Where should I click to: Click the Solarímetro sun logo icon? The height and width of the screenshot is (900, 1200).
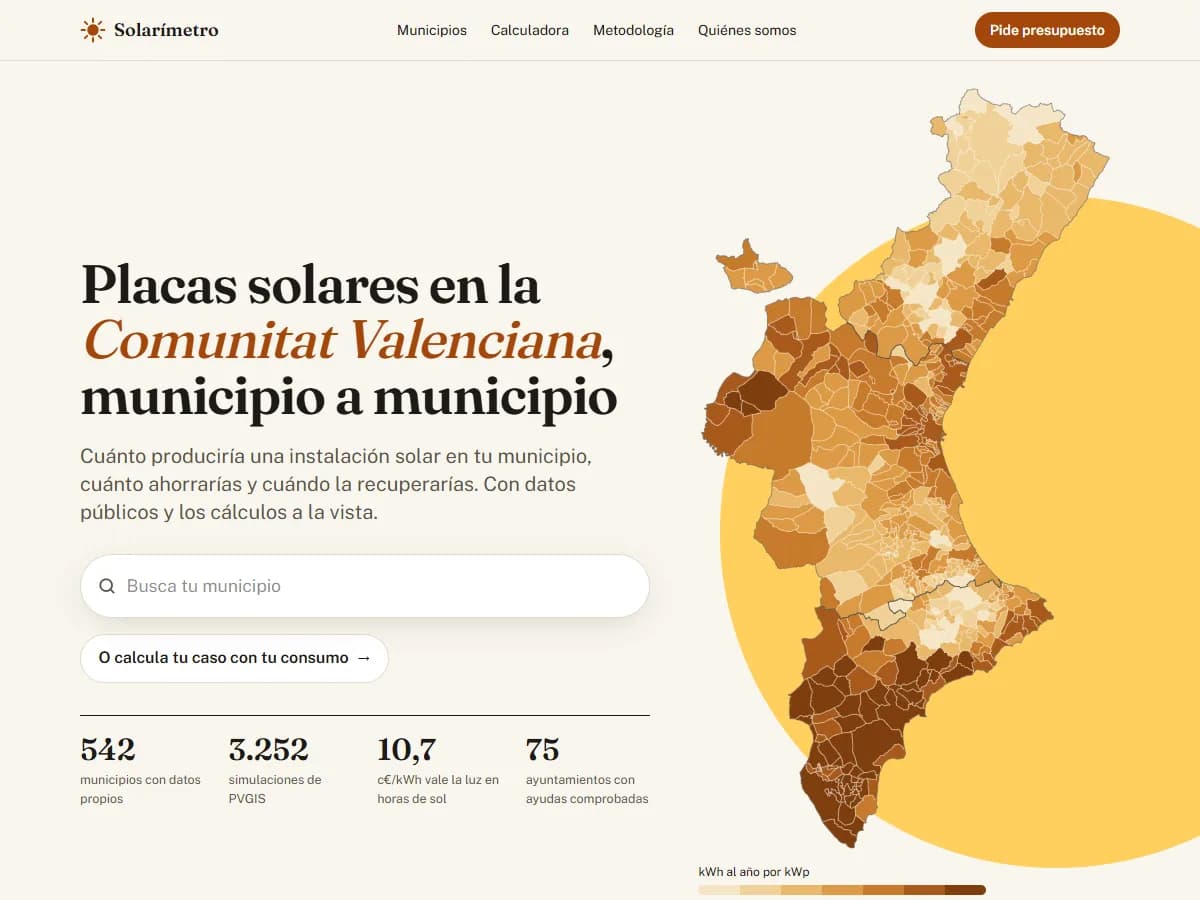[93, 30]
